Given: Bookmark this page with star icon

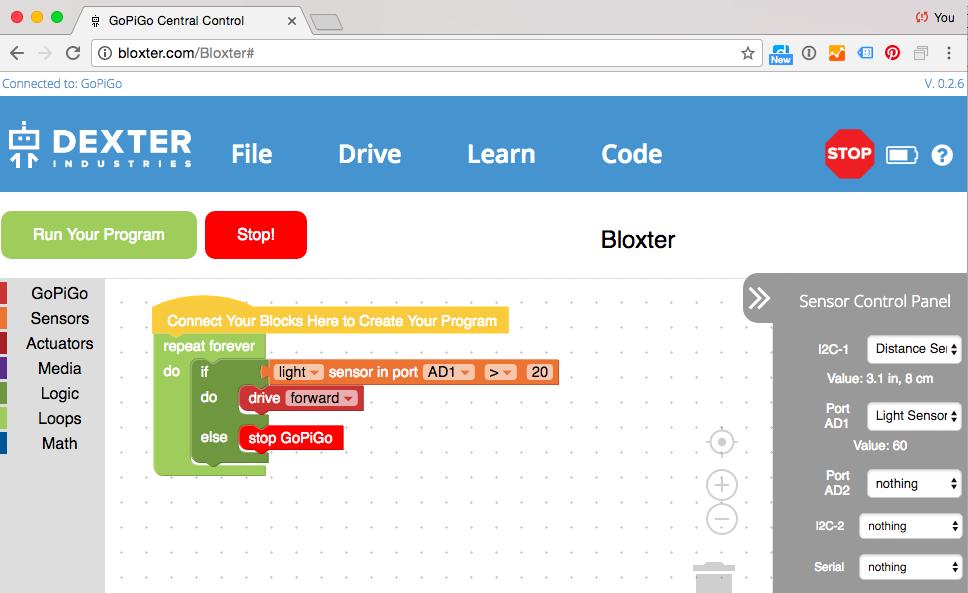Looking at the screenshot, I should point(748,53).
